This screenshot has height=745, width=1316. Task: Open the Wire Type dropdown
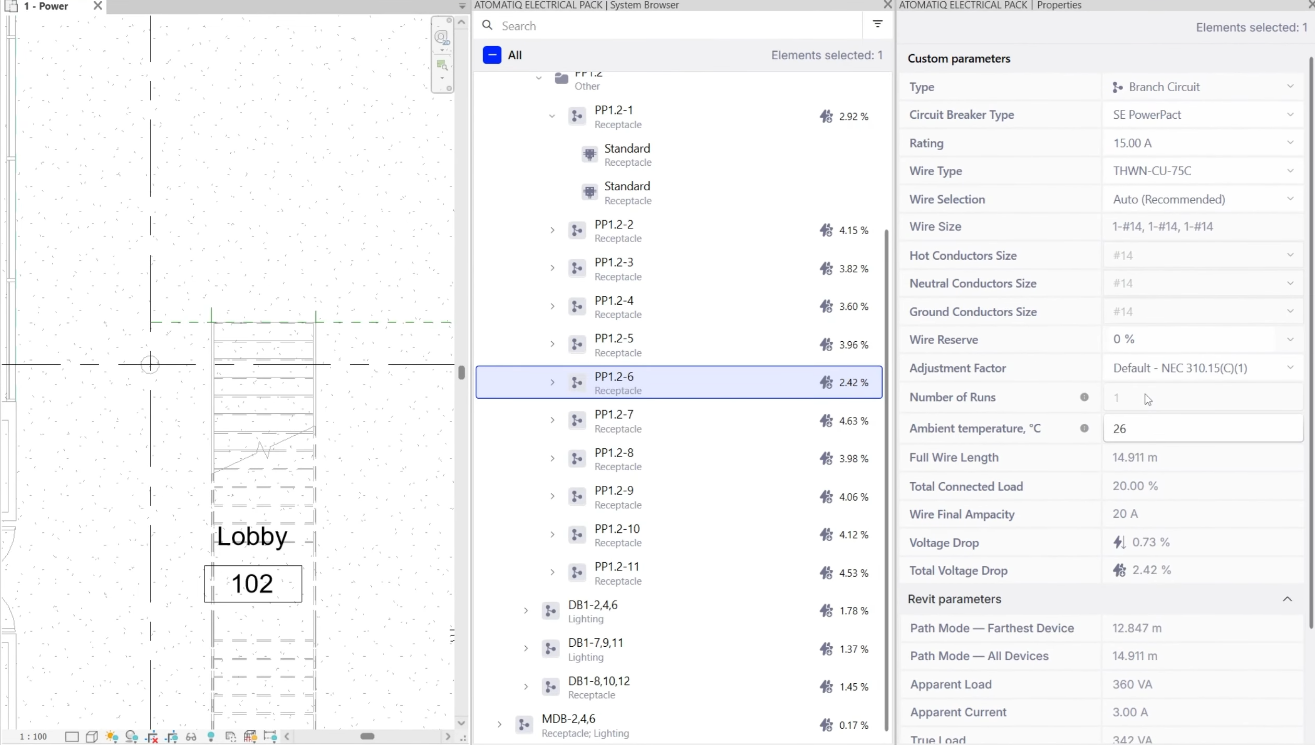[x=1202, y=171]
